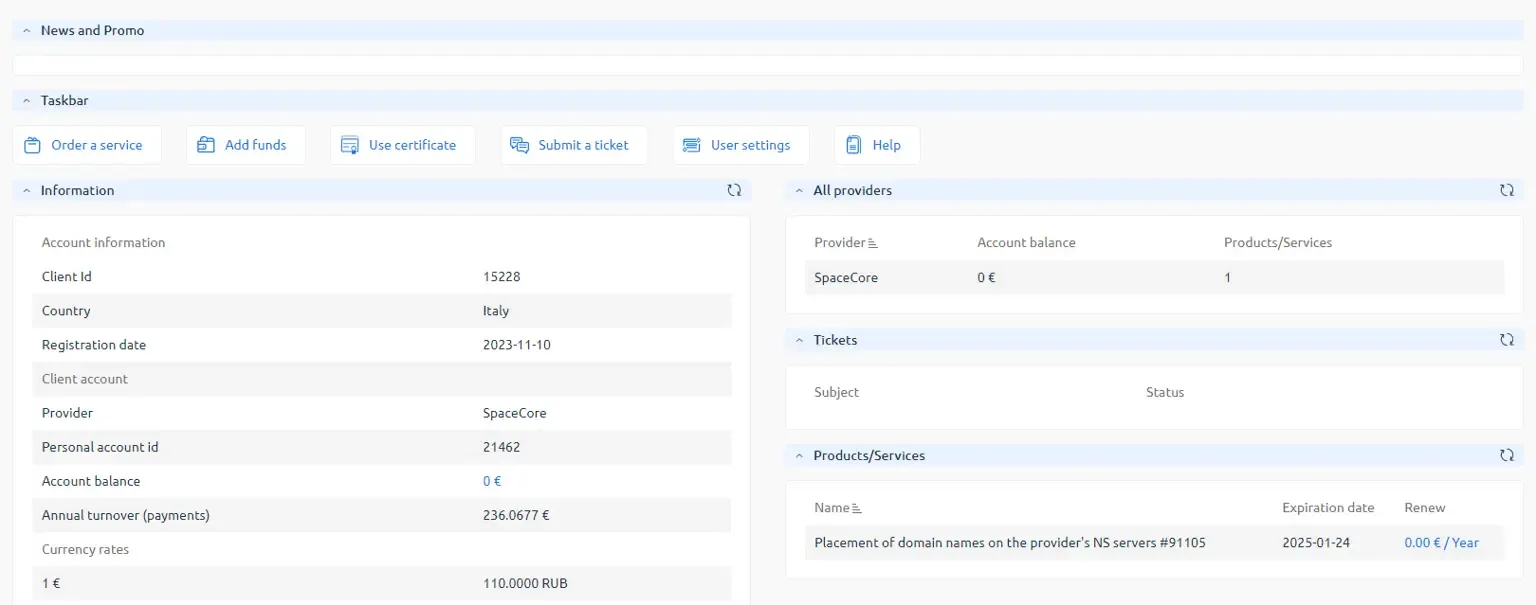Collapse the Information panel
1536x605 pixels.
coord(27,190)
